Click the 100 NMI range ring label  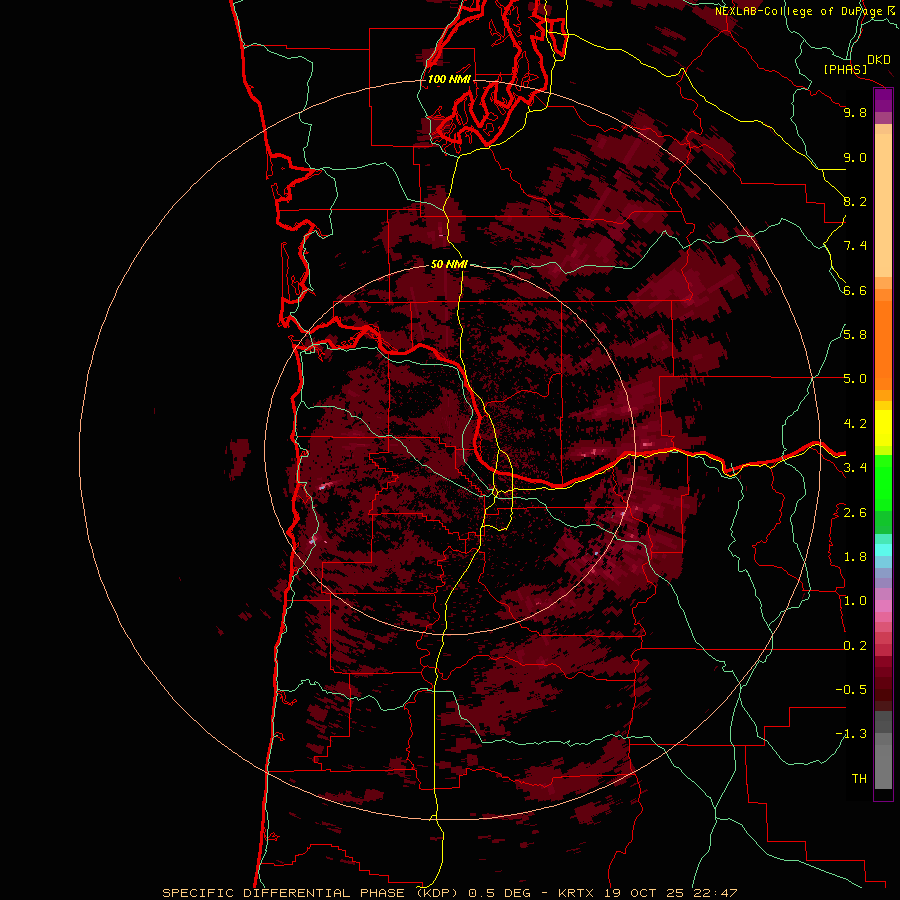pos(449,79)
